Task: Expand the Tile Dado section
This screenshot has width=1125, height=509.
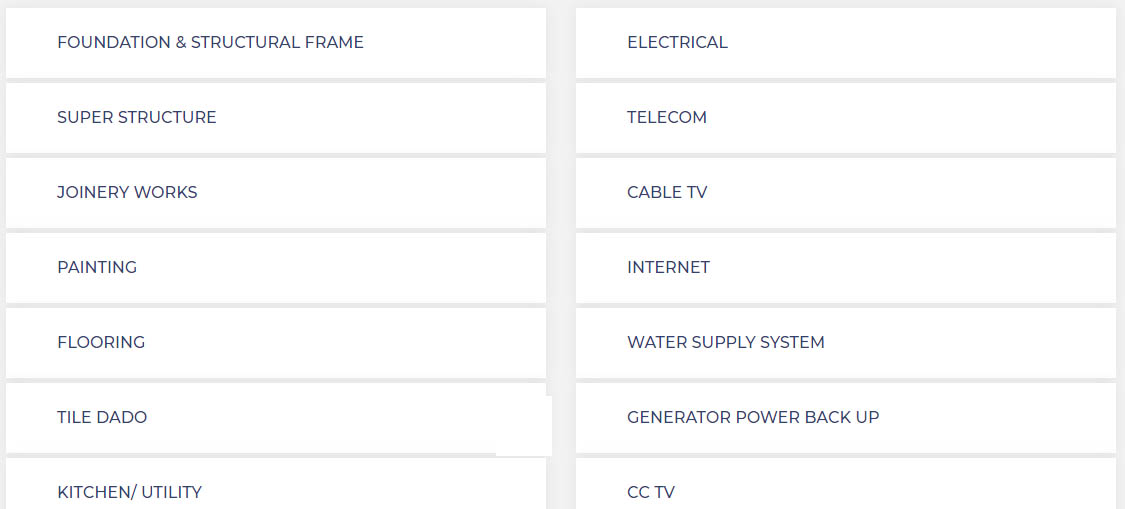Action: click(276, 418)
